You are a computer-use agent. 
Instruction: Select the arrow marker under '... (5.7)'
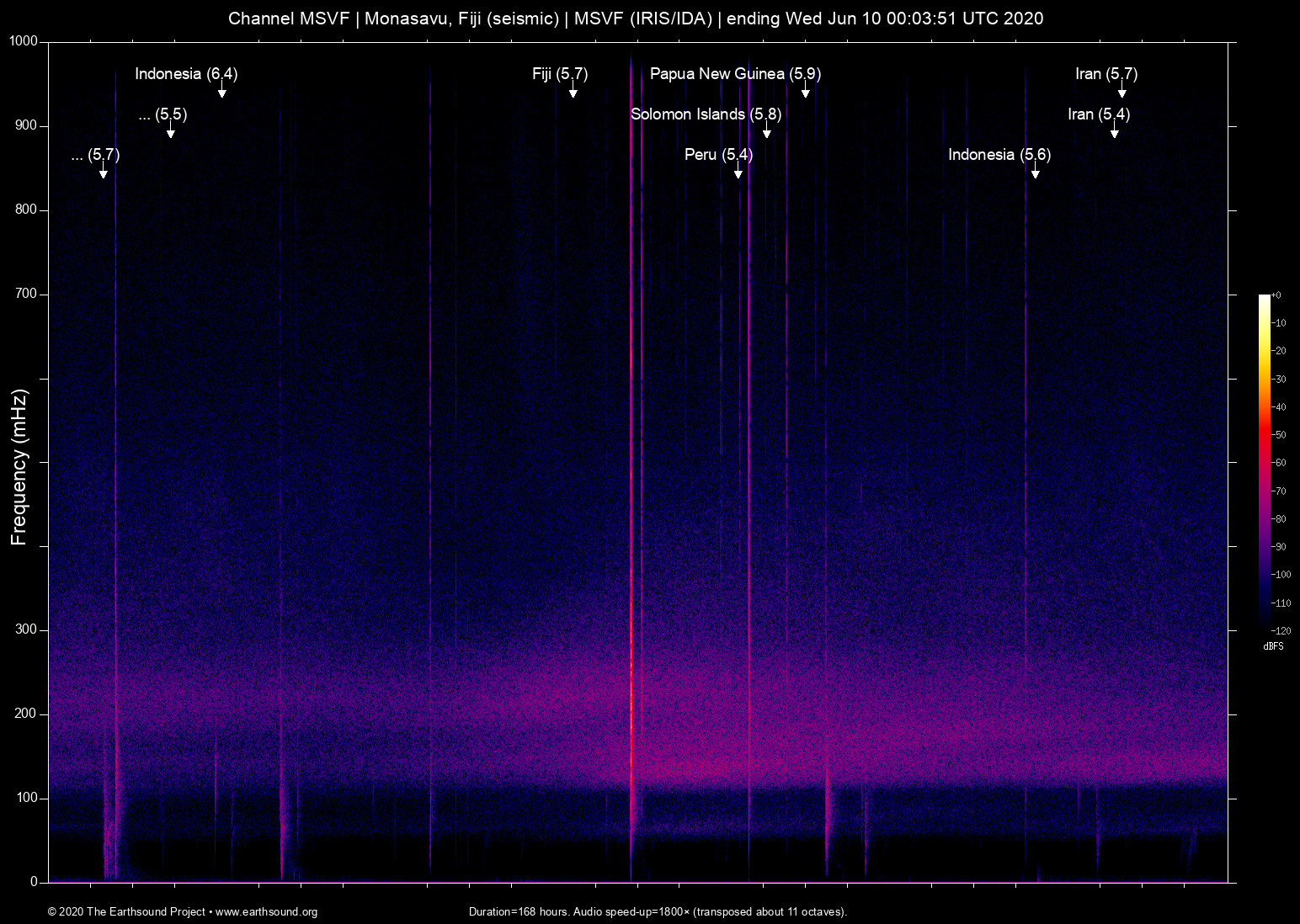103,171
